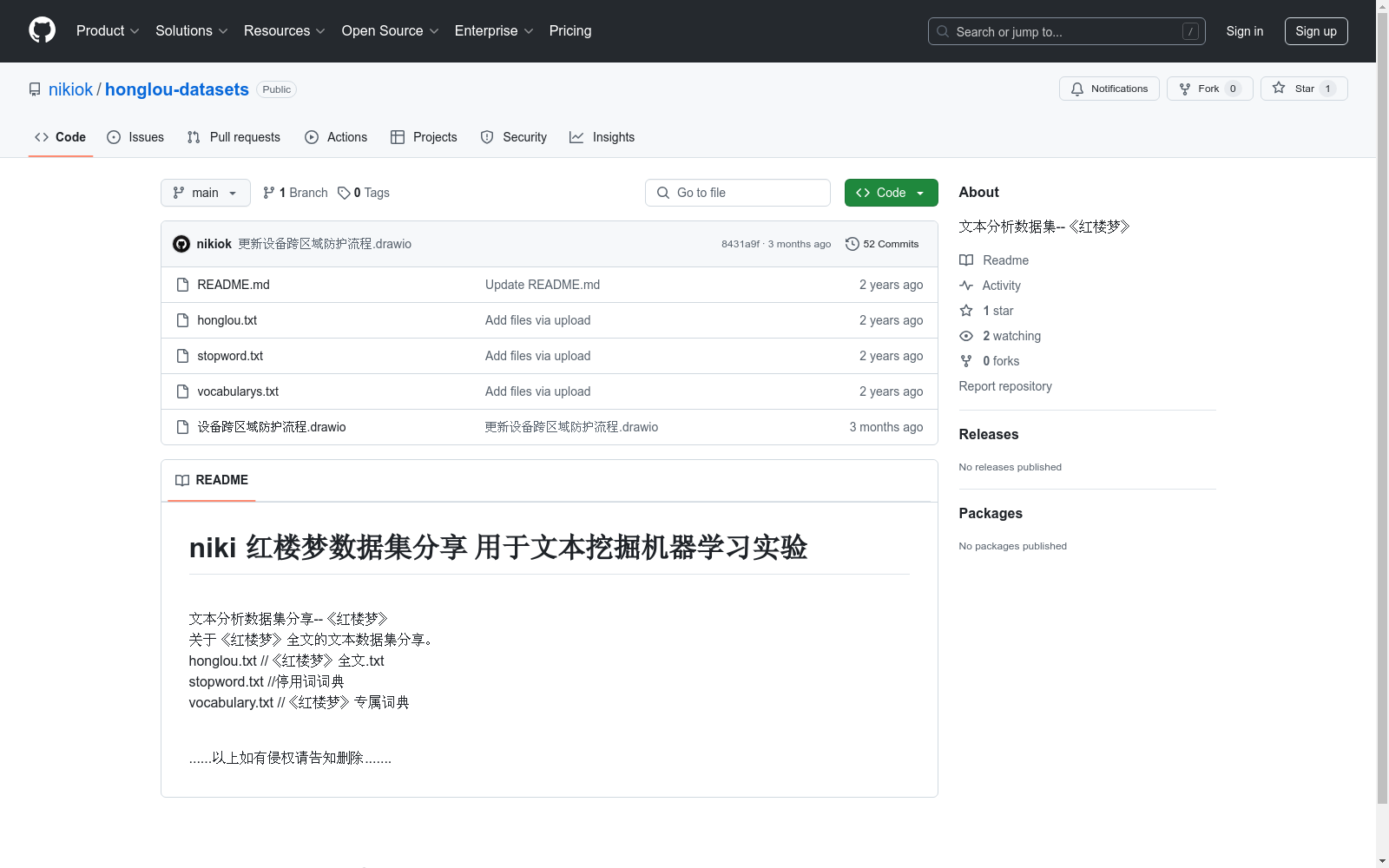This screenshot has height=868, width=1389.
Task: Open the Packages section heading
Action: tap(991, 513)
